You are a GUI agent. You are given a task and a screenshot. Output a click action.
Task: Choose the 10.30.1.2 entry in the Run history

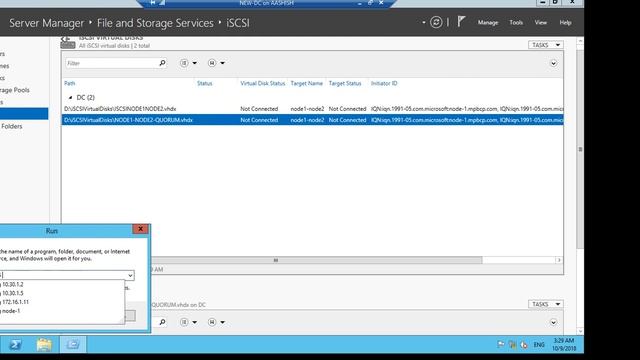pyautogui.click(x=62, y=284)
